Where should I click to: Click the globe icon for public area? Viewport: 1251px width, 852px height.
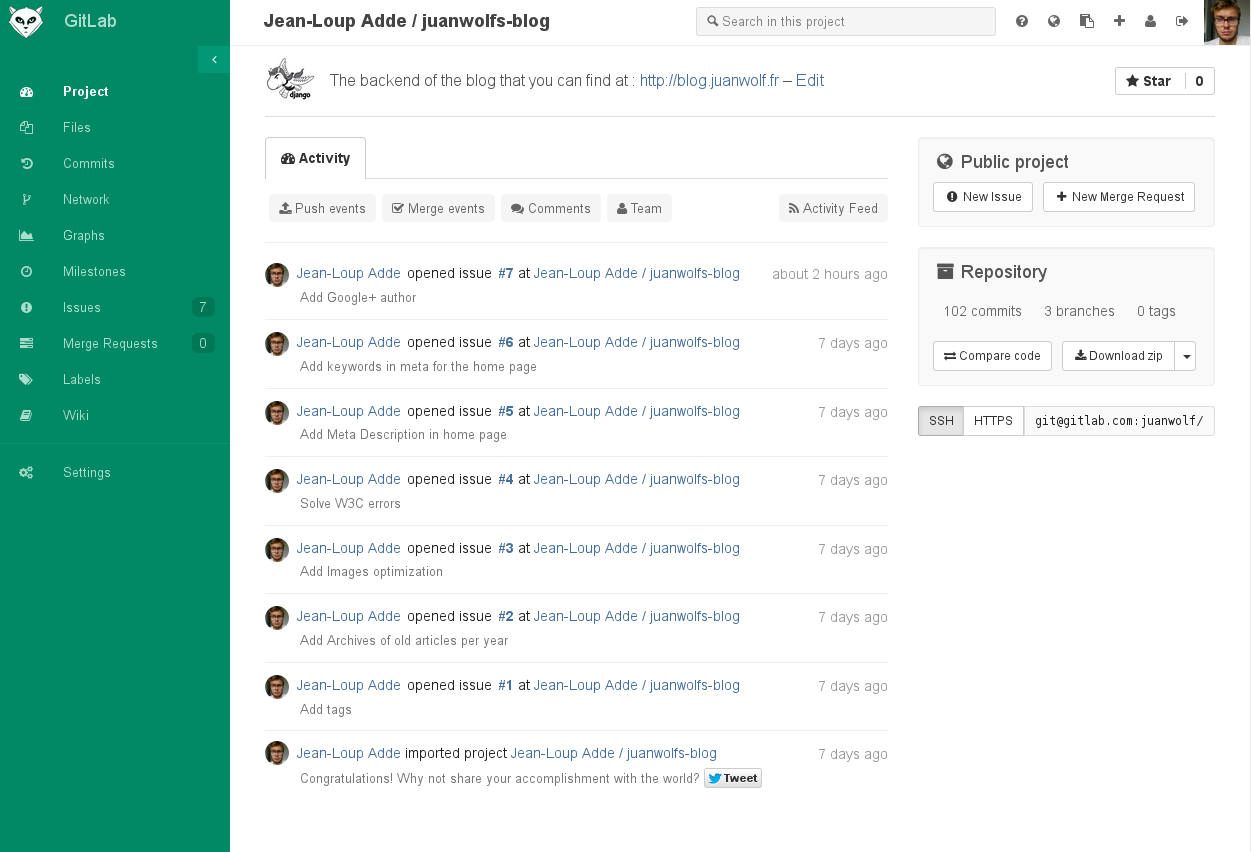[1054, 21]
